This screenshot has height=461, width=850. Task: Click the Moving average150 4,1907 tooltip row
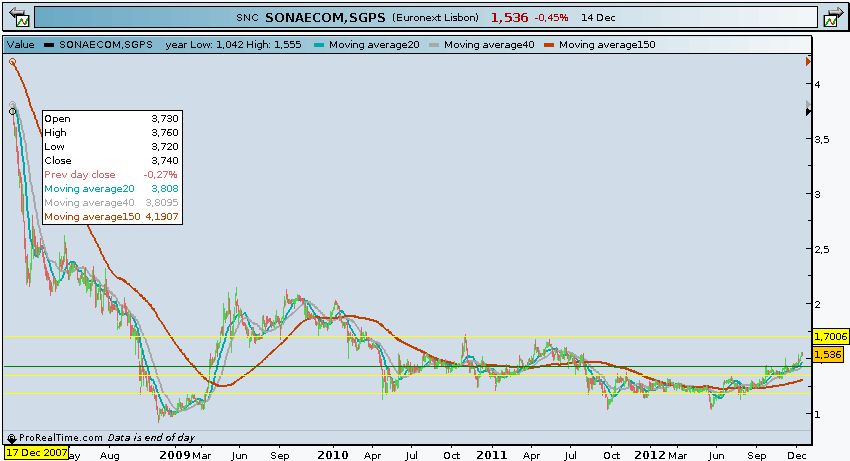(112, 217)
